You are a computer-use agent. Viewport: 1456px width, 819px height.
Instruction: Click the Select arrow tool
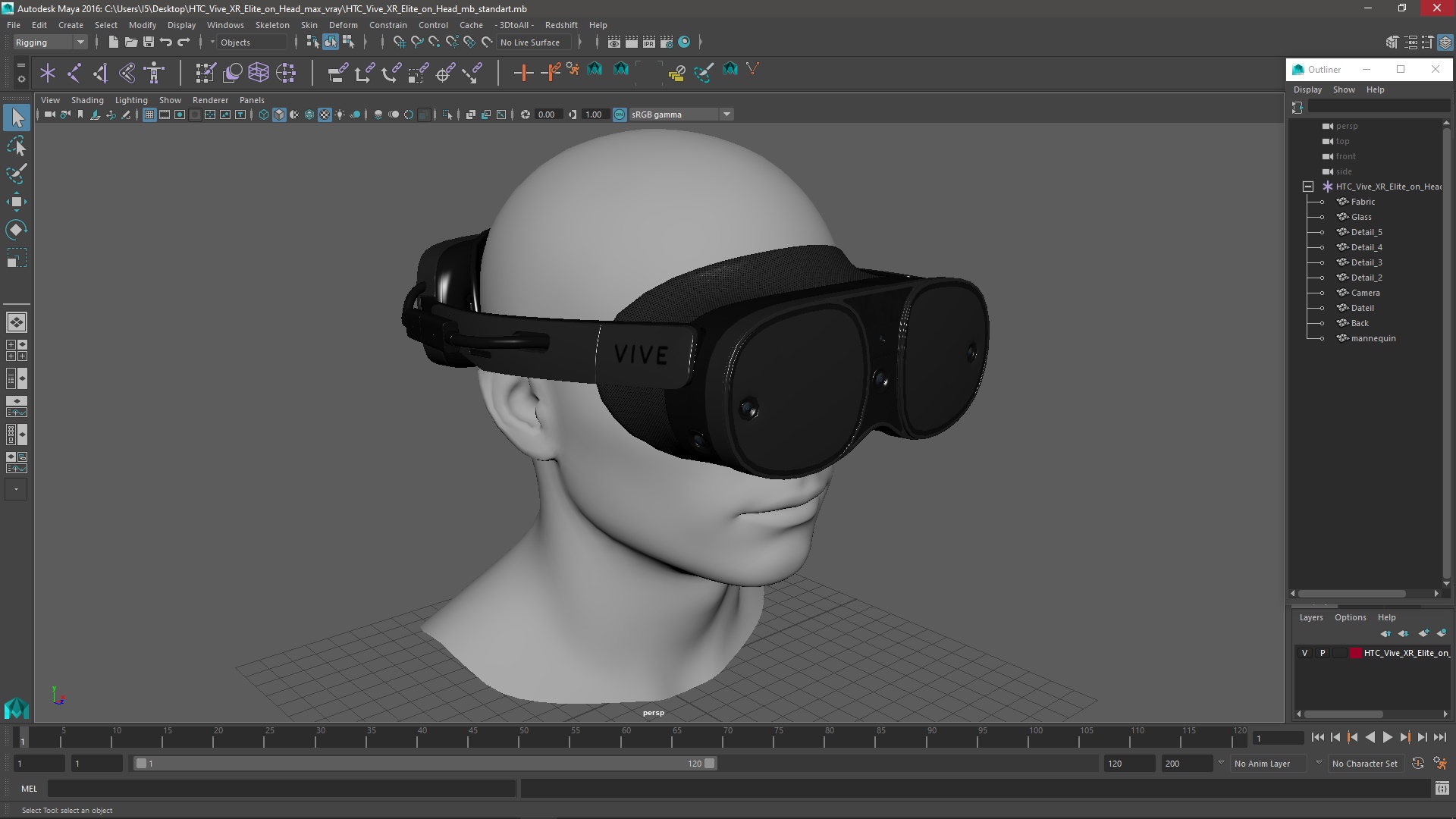pyautogui.click(x=17, y=118)
